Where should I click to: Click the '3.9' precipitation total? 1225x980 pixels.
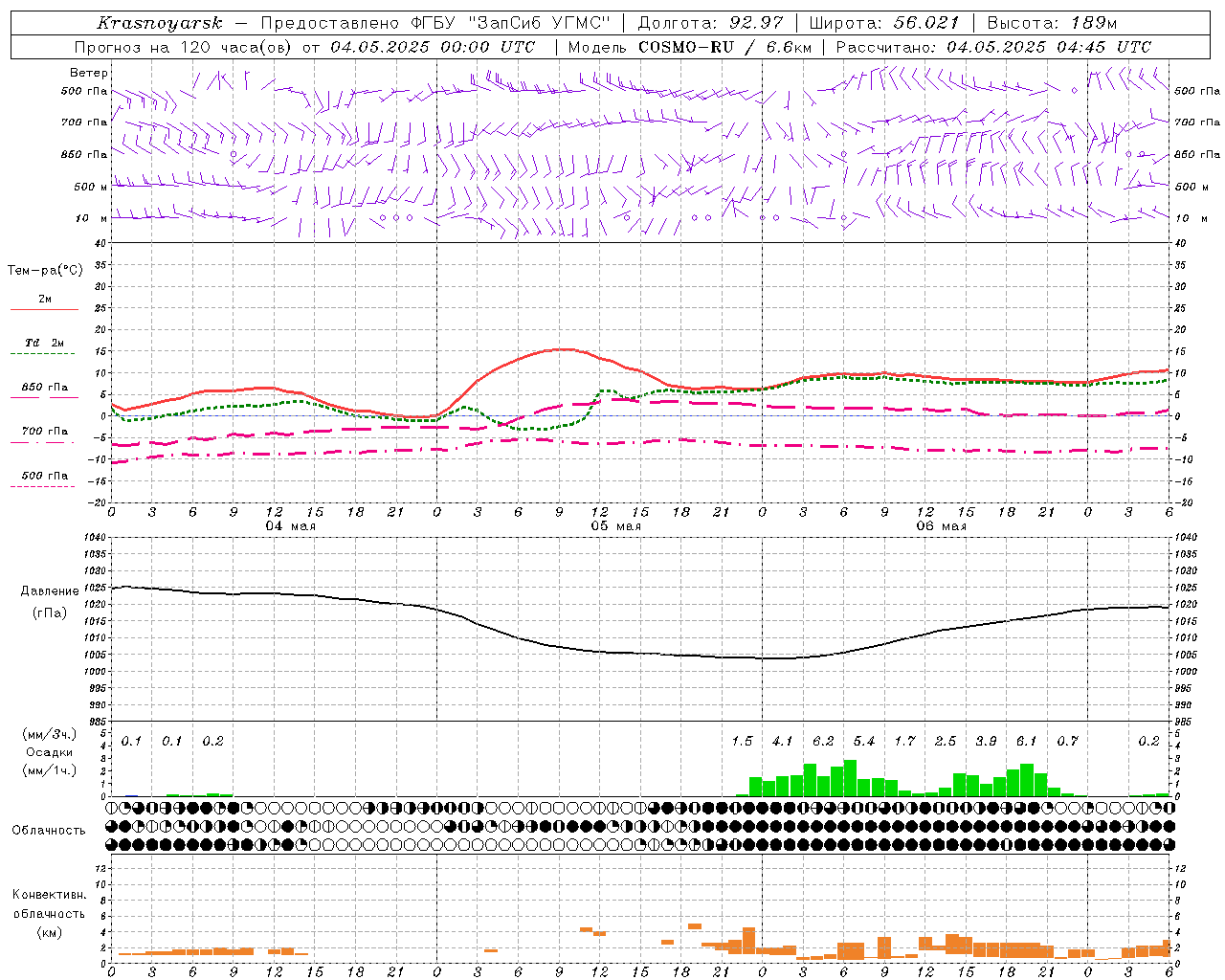point(986,742)
